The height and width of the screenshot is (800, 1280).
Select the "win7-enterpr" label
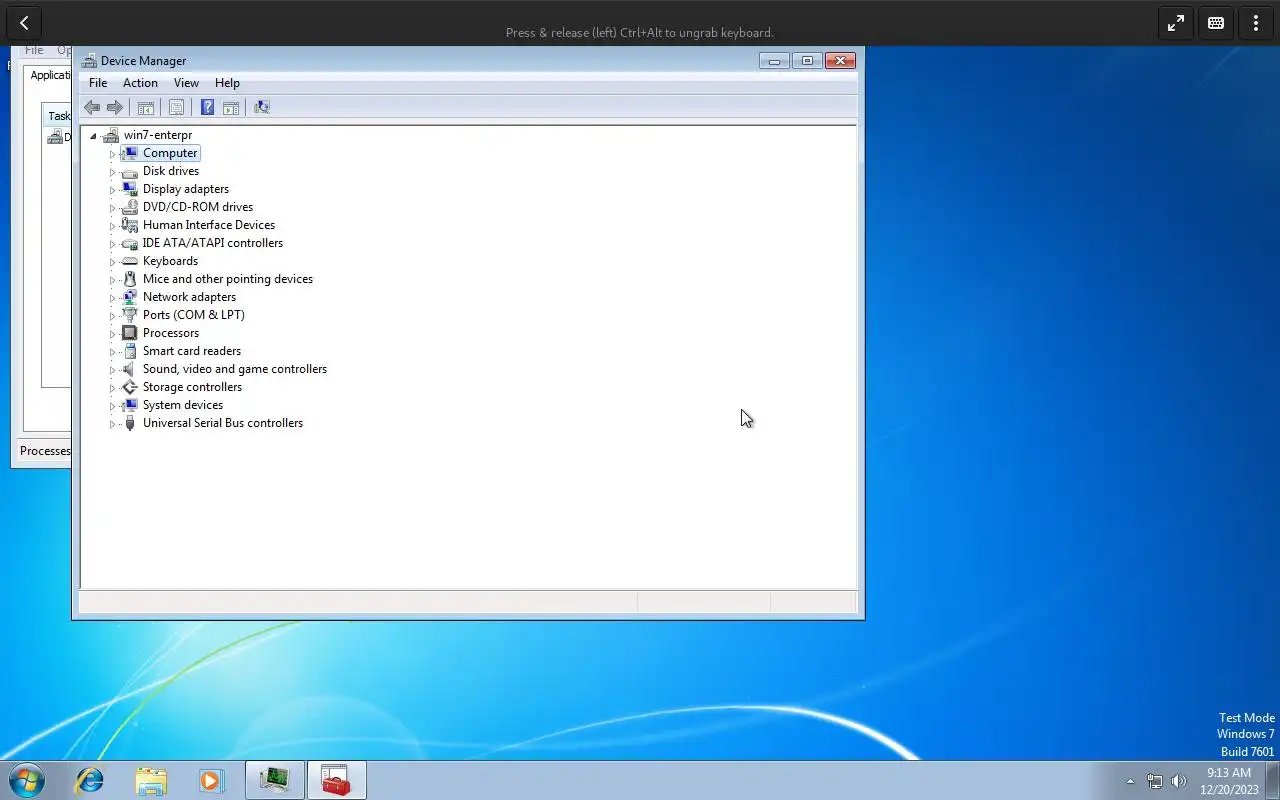[x=158, y=135]
